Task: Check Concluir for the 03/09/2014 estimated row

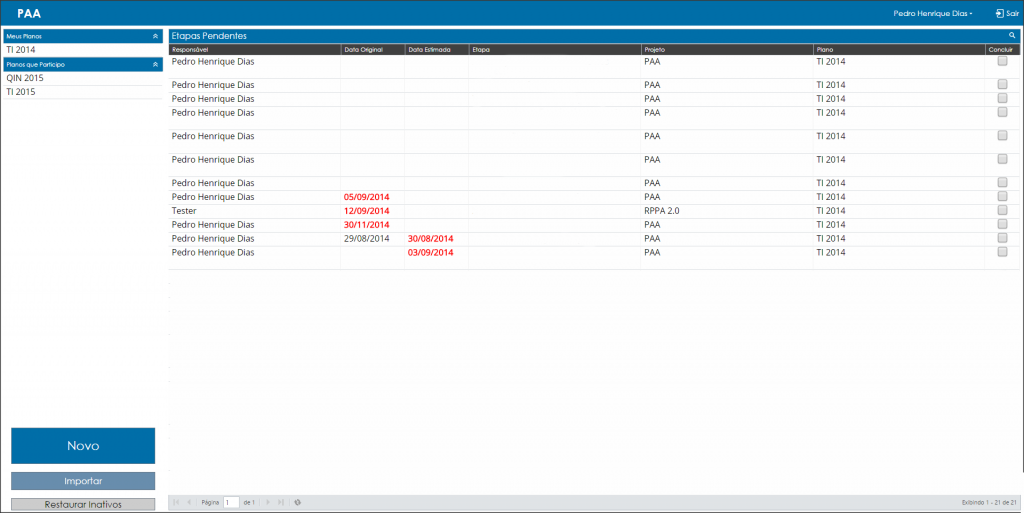Action: point(1002,252)
